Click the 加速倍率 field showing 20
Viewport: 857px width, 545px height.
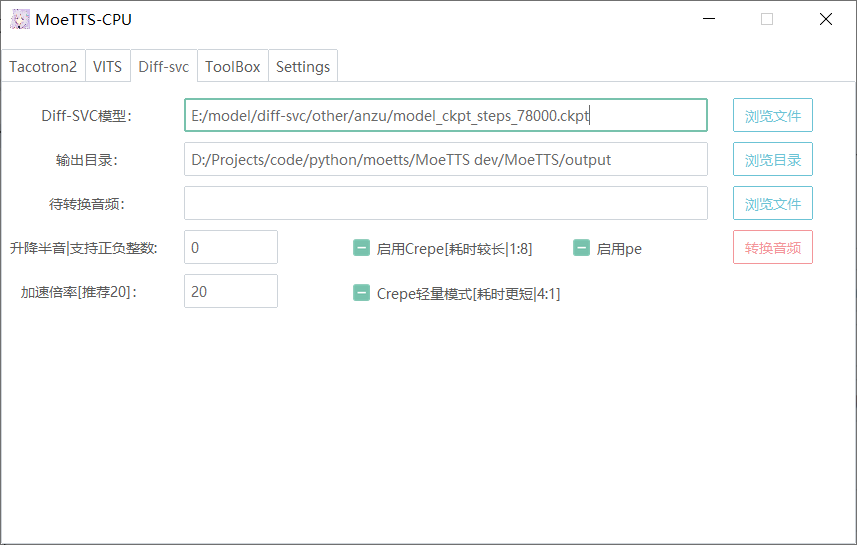231,291
